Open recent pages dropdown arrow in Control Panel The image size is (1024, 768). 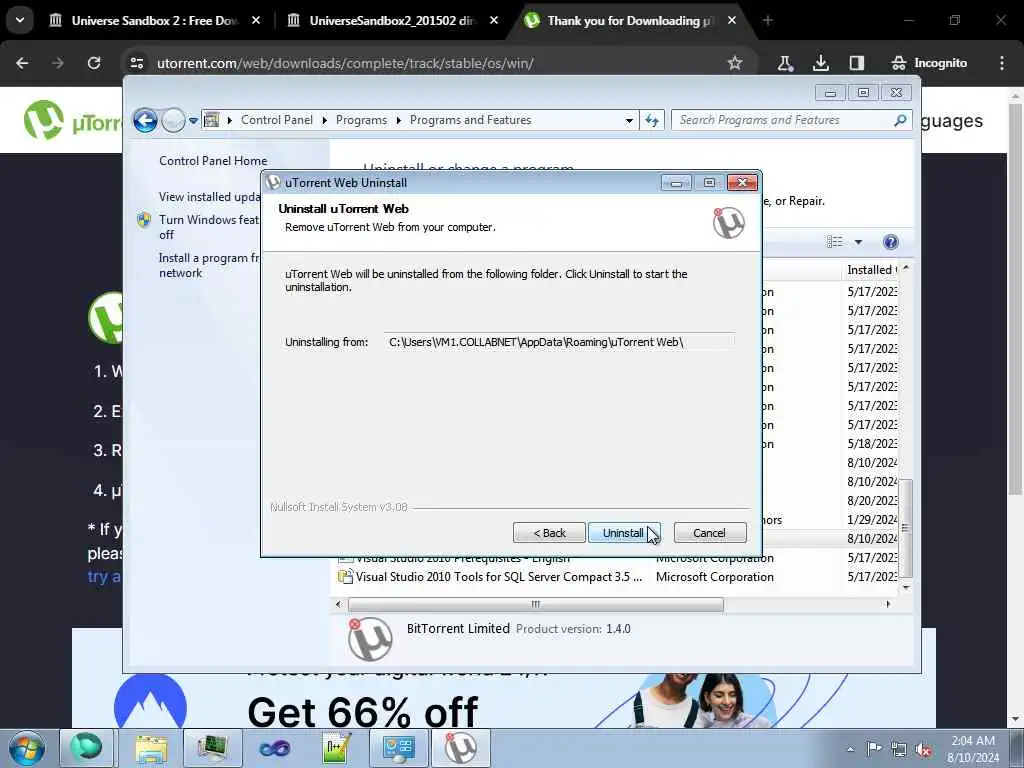click(193, 120)
